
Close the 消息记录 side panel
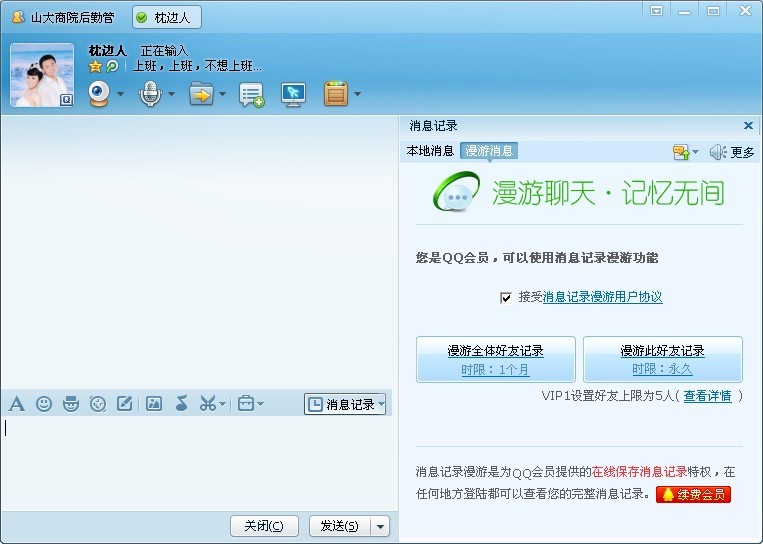(x=748, y=126)
